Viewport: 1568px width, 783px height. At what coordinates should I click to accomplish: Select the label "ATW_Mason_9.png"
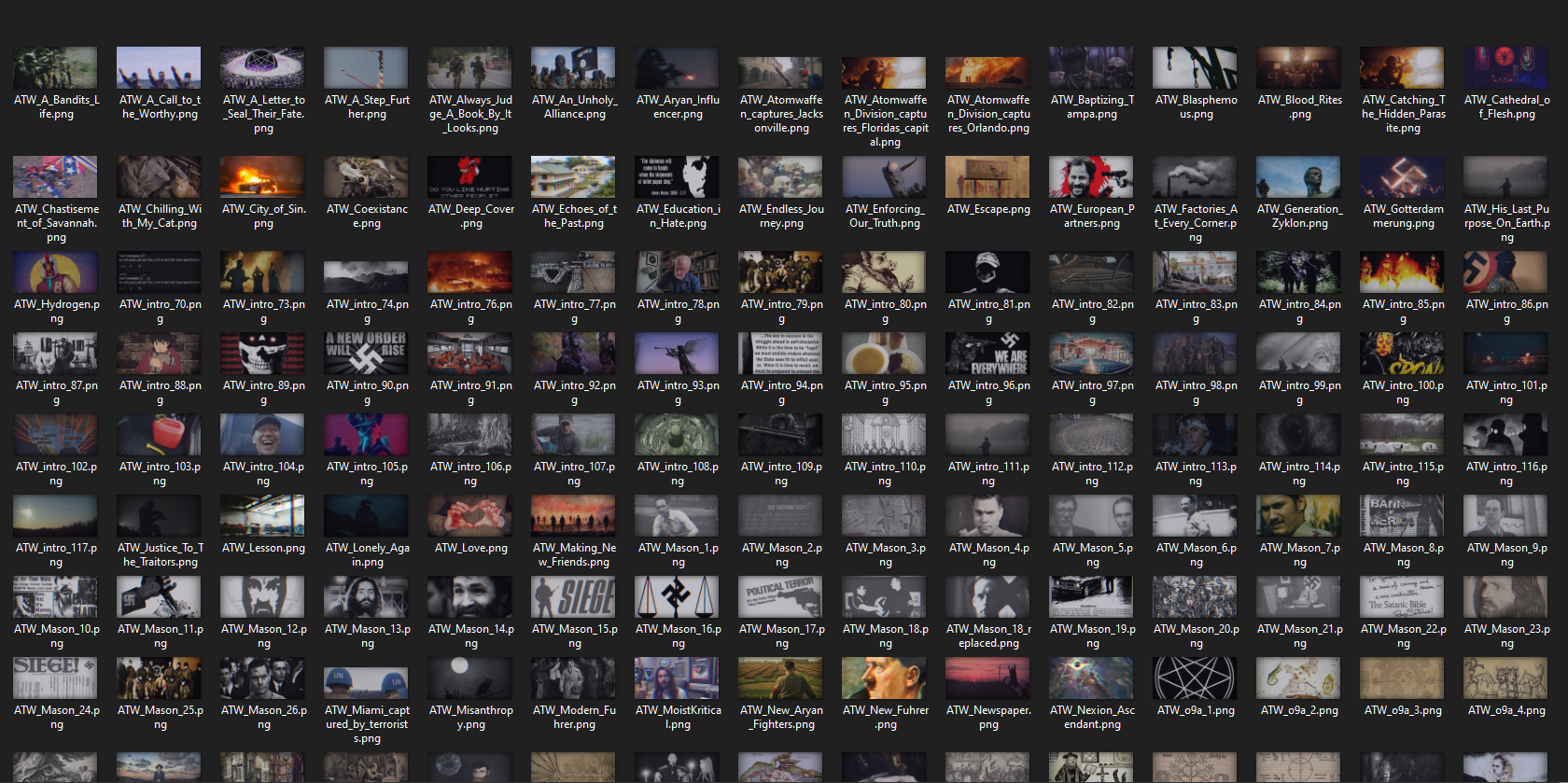1506,555
